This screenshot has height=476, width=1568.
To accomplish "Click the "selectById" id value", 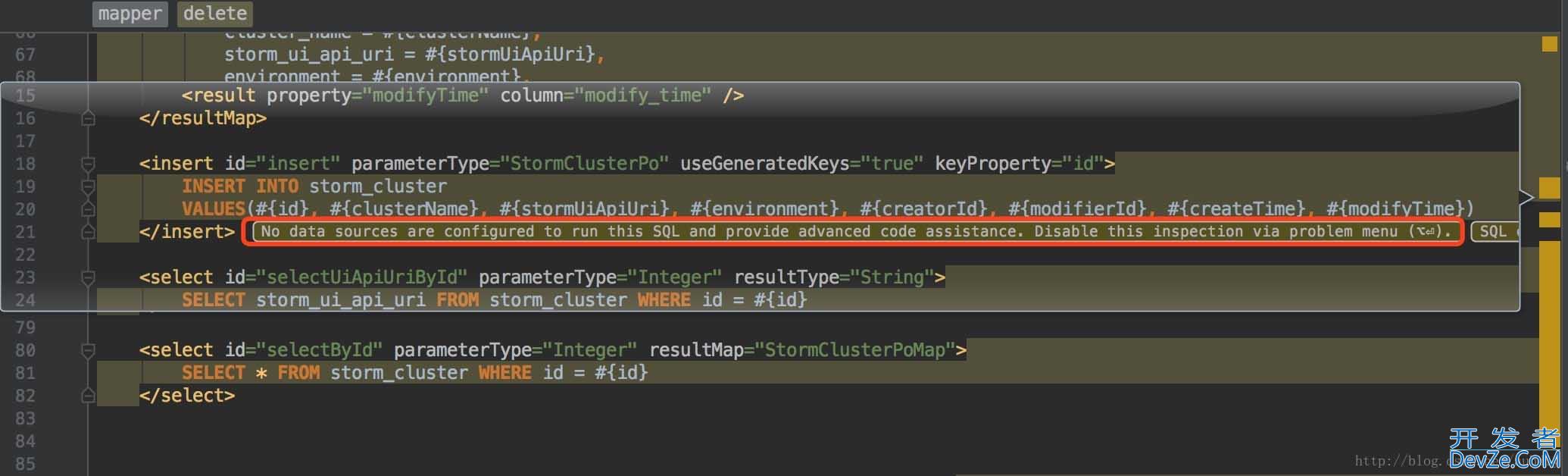I will (x=320, y=350).
